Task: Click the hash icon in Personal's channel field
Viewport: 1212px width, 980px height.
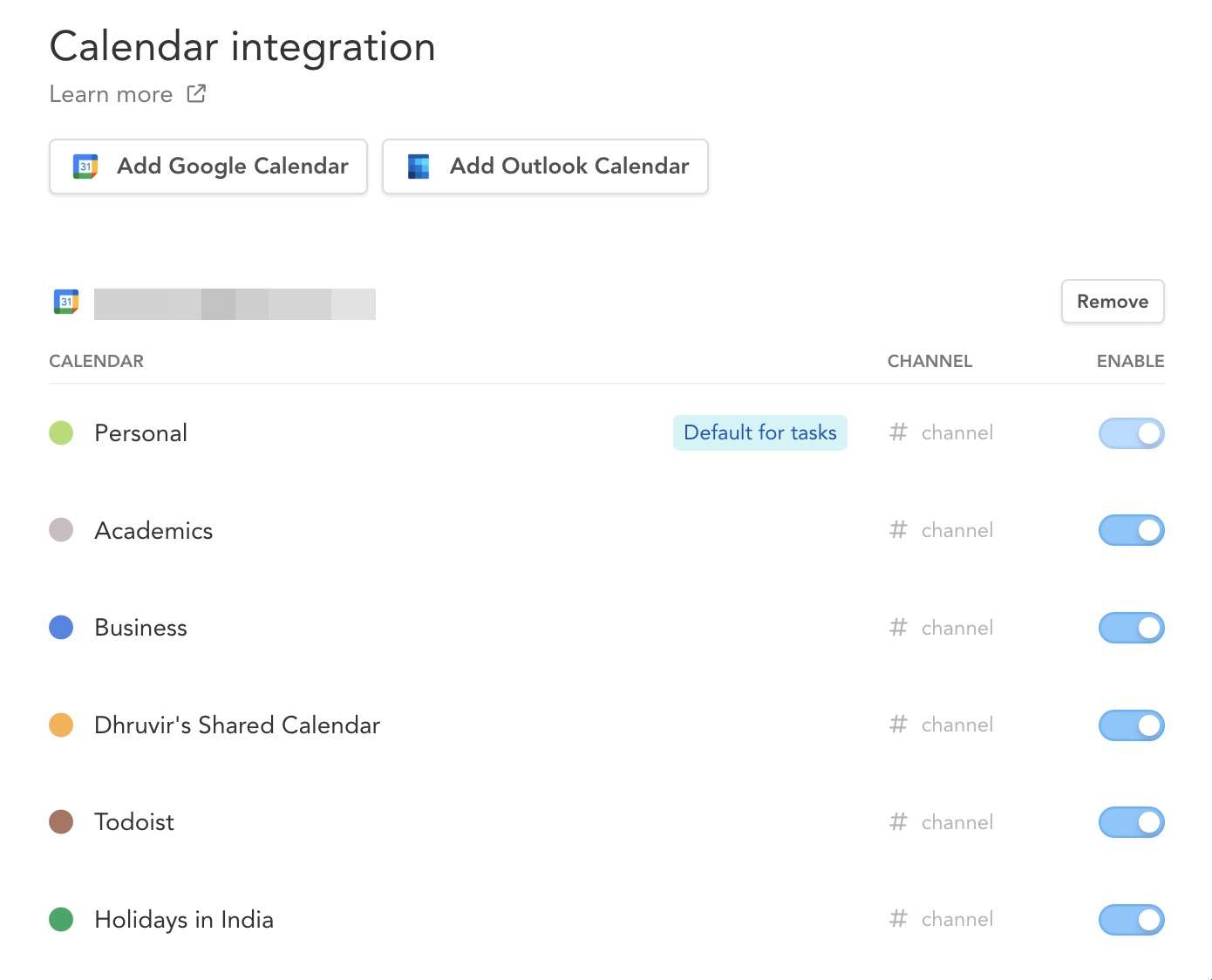Action: click(898, 432)
